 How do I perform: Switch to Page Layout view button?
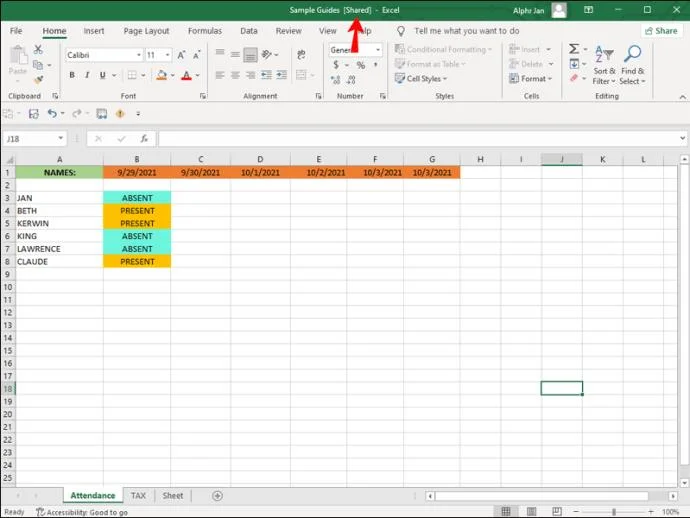click(532, 511)
